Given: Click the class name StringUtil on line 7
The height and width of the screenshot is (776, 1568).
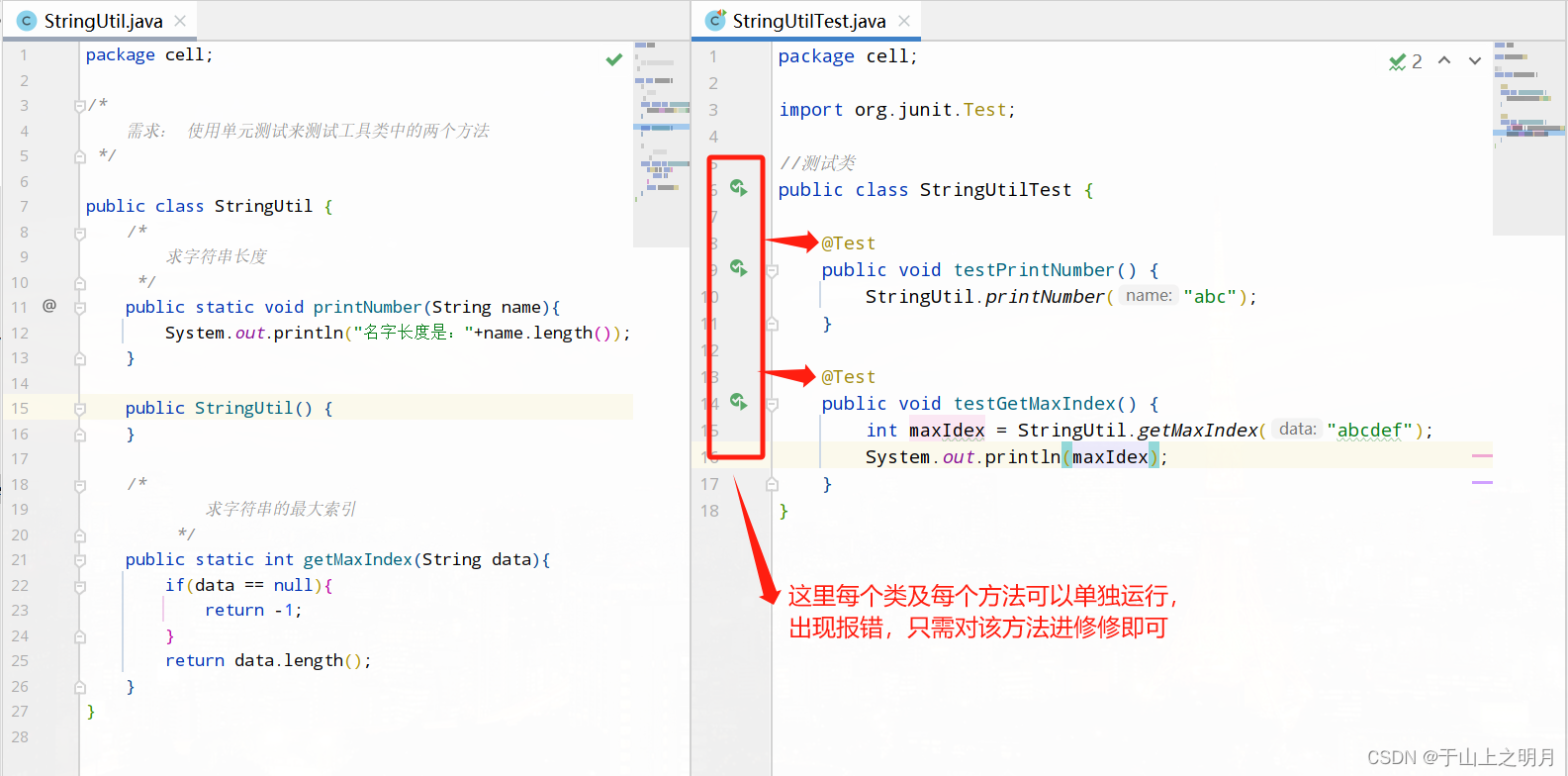Looking at the screenshot, I should click(x=263, y=207).
